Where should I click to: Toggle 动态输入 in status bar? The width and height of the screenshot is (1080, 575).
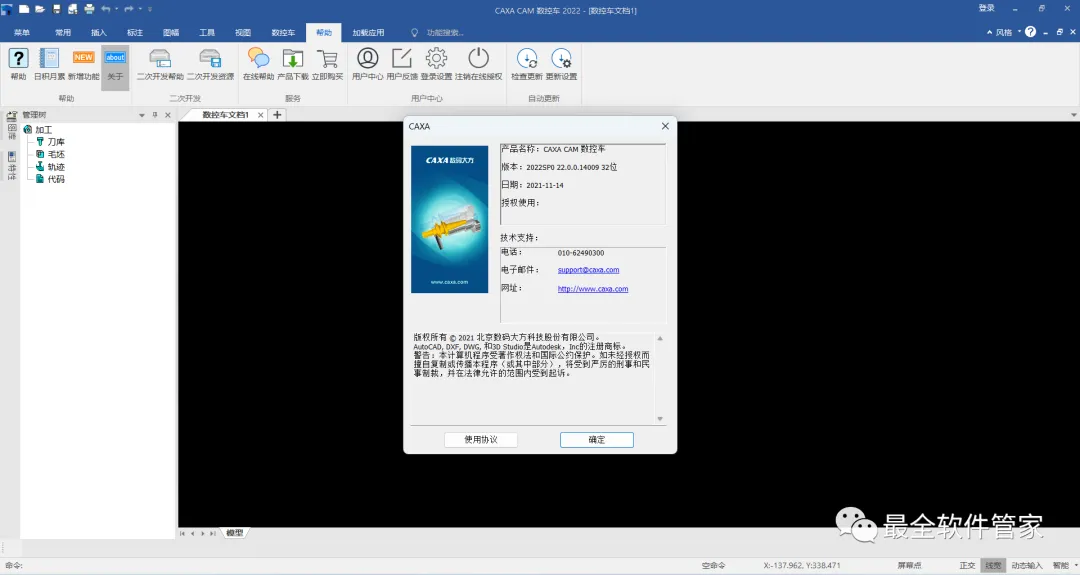coord(1026,565)
